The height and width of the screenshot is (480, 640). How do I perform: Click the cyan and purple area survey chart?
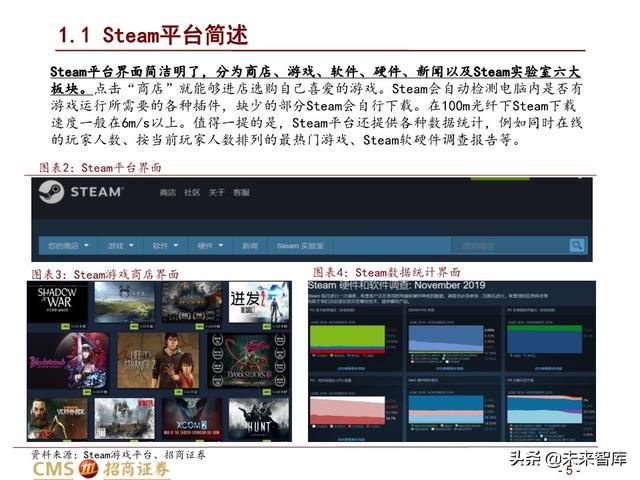544,410
